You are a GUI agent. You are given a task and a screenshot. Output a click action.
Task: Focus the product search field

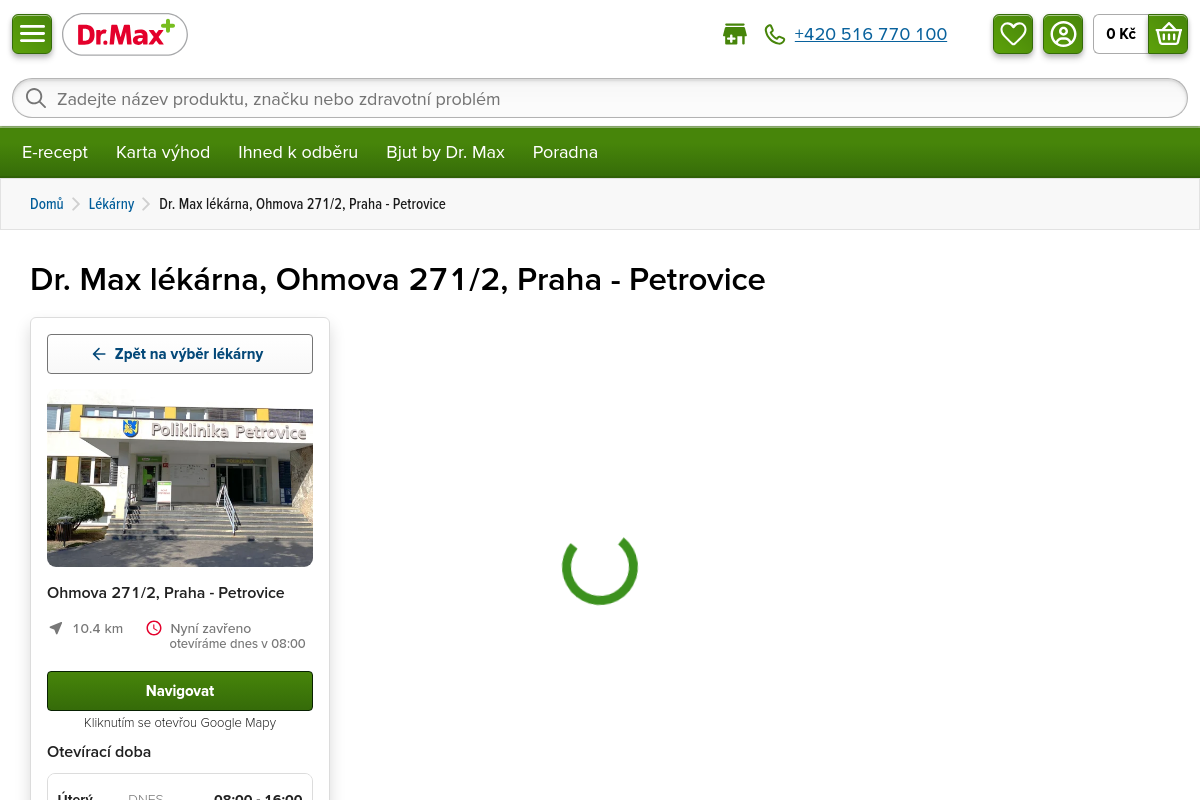[x=600, y=98]
